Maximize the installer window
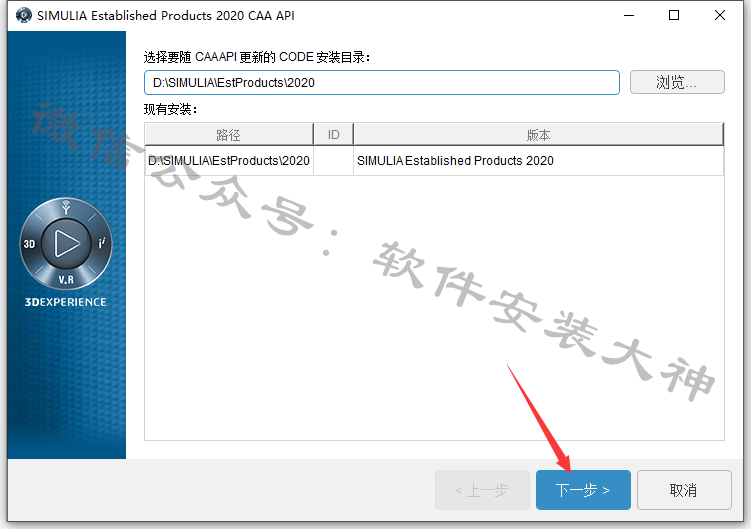 tap(674, 15)
